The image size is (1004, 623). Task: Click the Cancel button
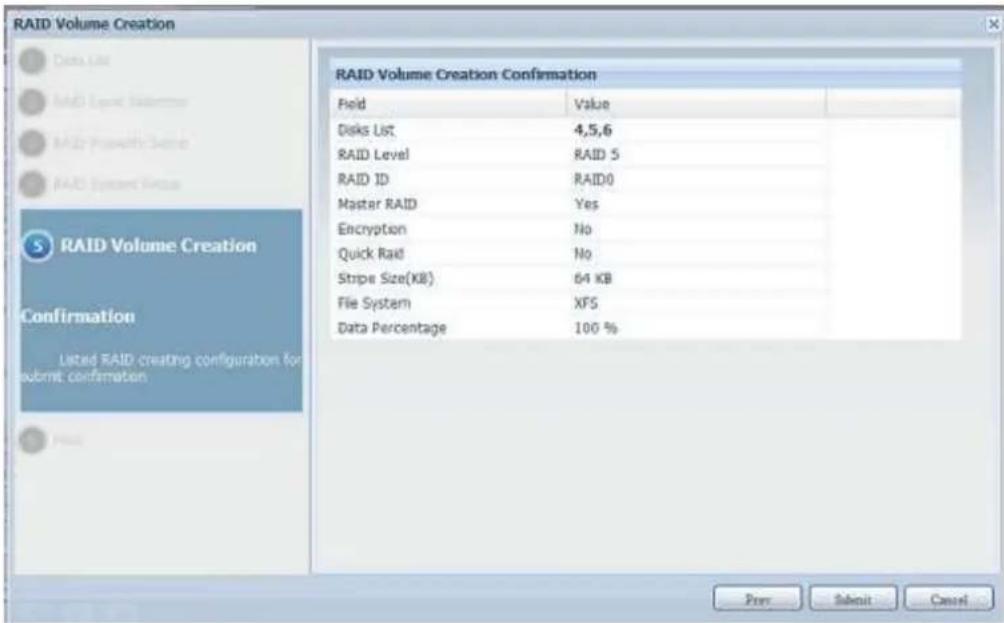pyautogui.click(x=948, y=599)
